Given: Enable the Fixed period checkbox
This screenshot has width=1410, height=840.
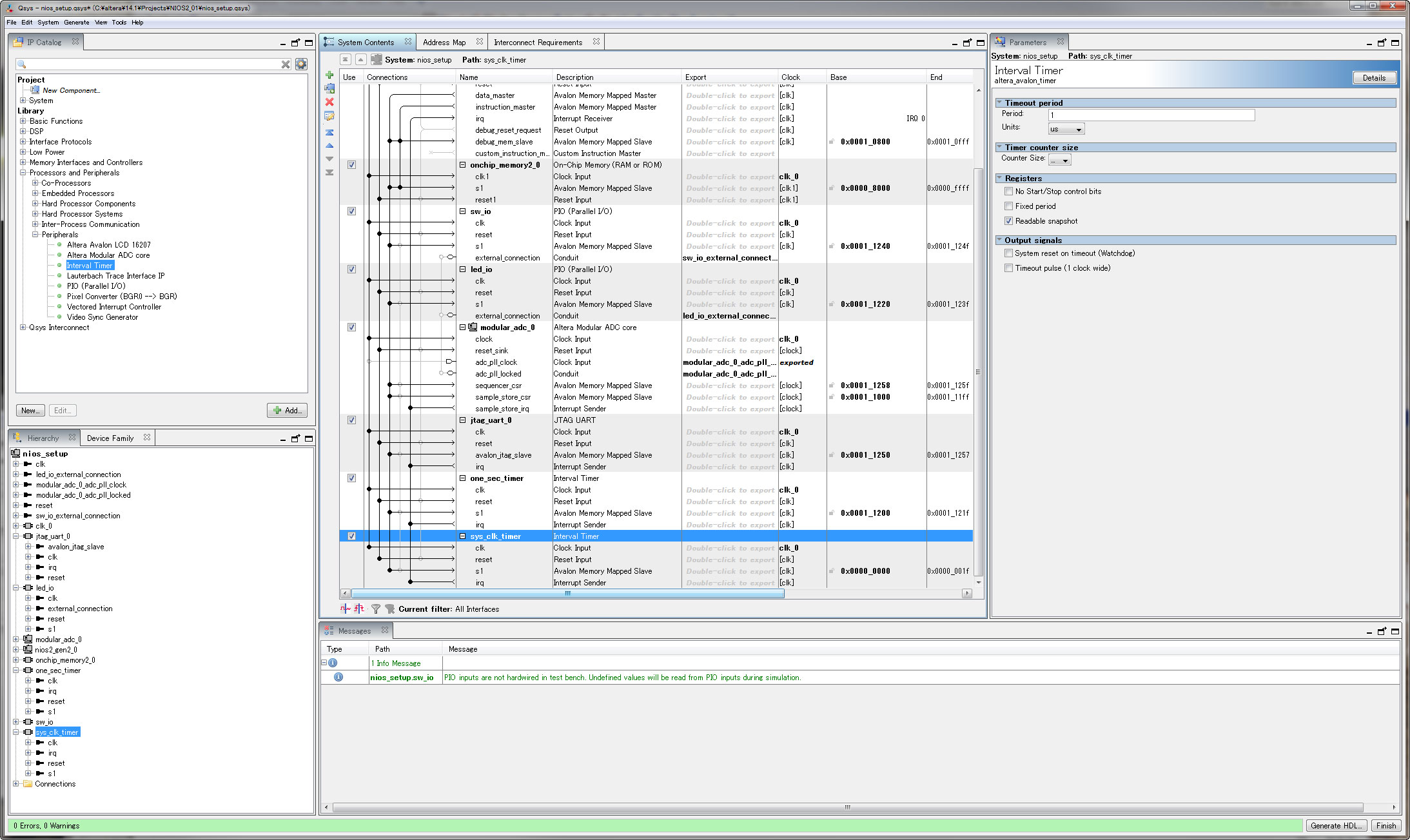Looking at the screenshot, I should pos(1008,206).
